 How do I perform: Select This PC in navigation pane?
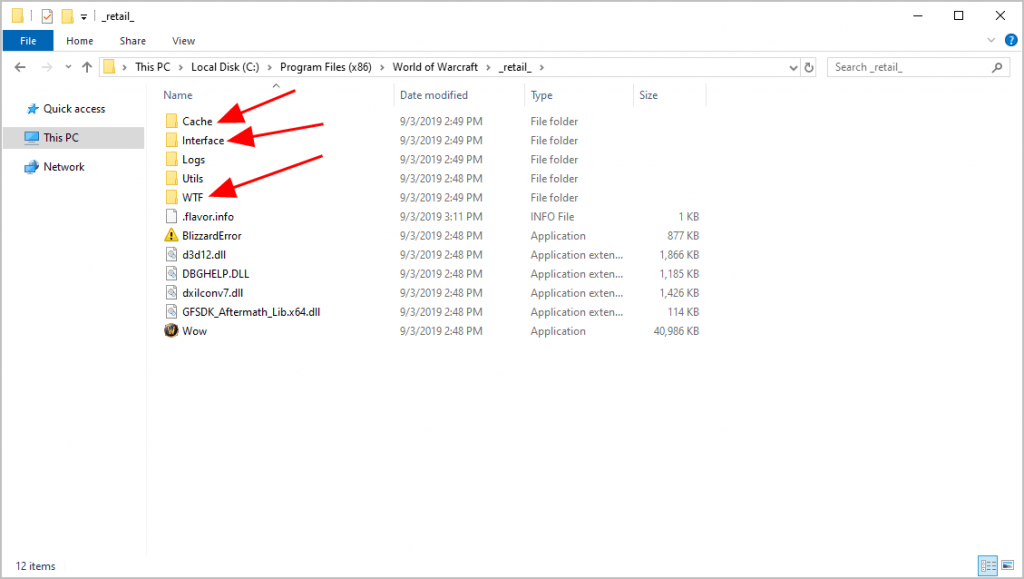pos(61,138)
